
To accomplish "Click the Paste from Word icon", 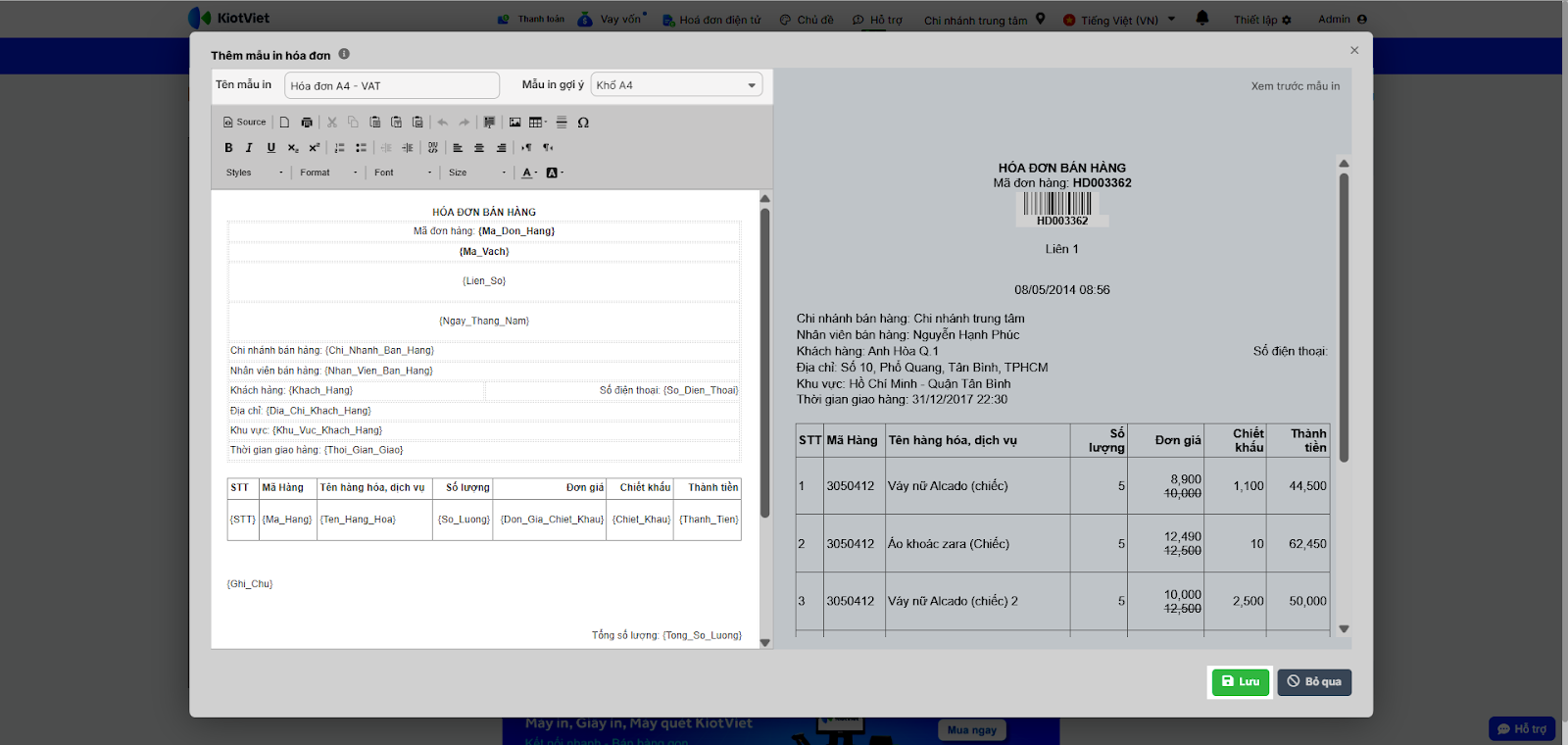I will click(x=417, y=123).
